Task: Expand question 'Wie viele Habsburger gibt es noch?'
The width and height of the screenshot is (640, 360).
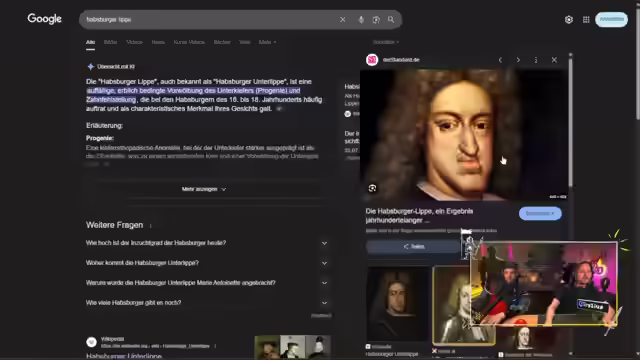Action: click(208, 302)
